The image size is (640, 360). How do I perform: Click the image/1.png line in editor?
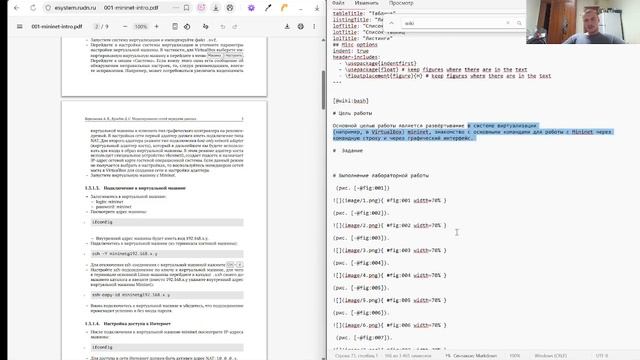click(389, 200)
